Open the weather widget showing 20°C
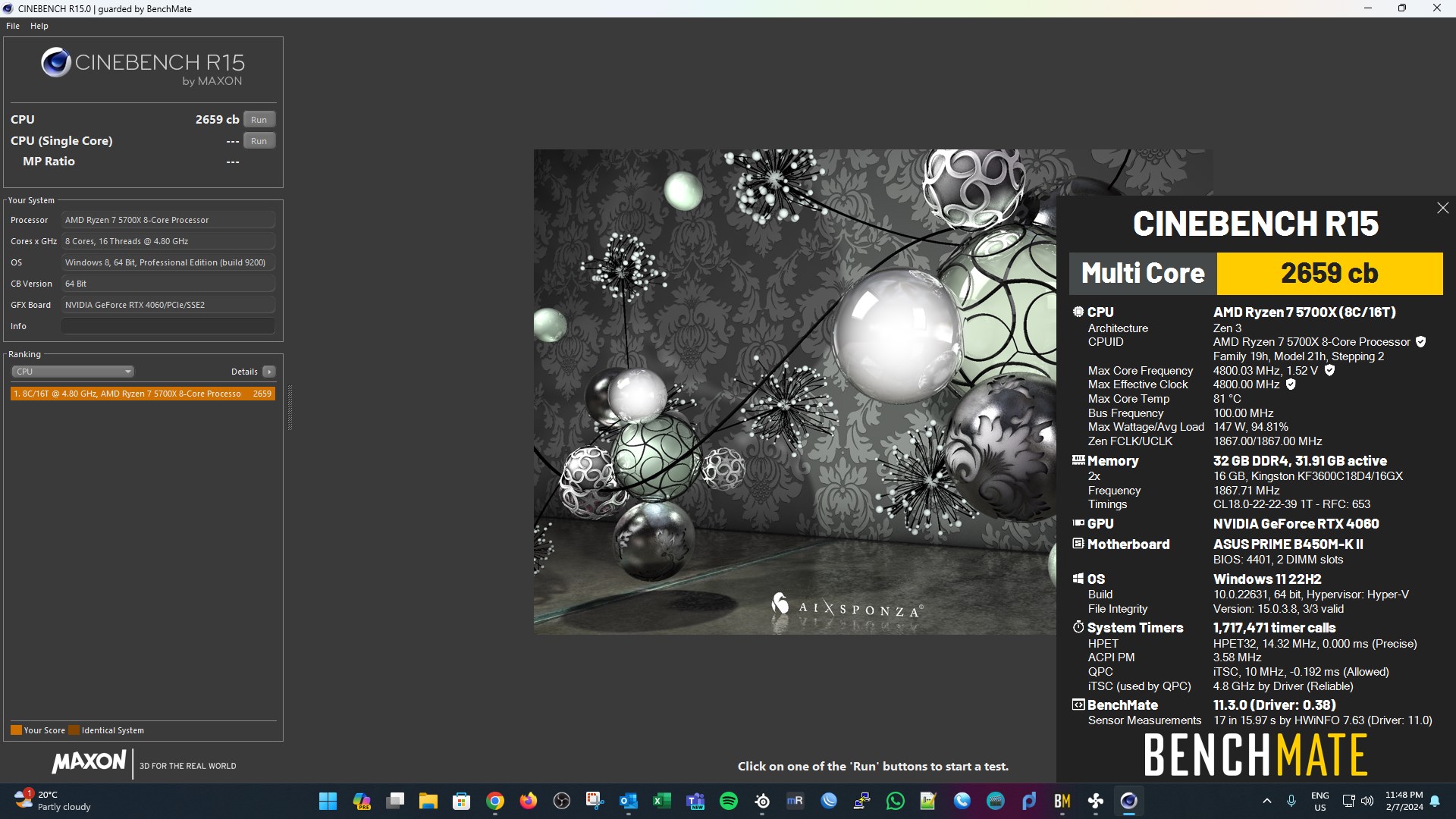 (x=53, y=801)
